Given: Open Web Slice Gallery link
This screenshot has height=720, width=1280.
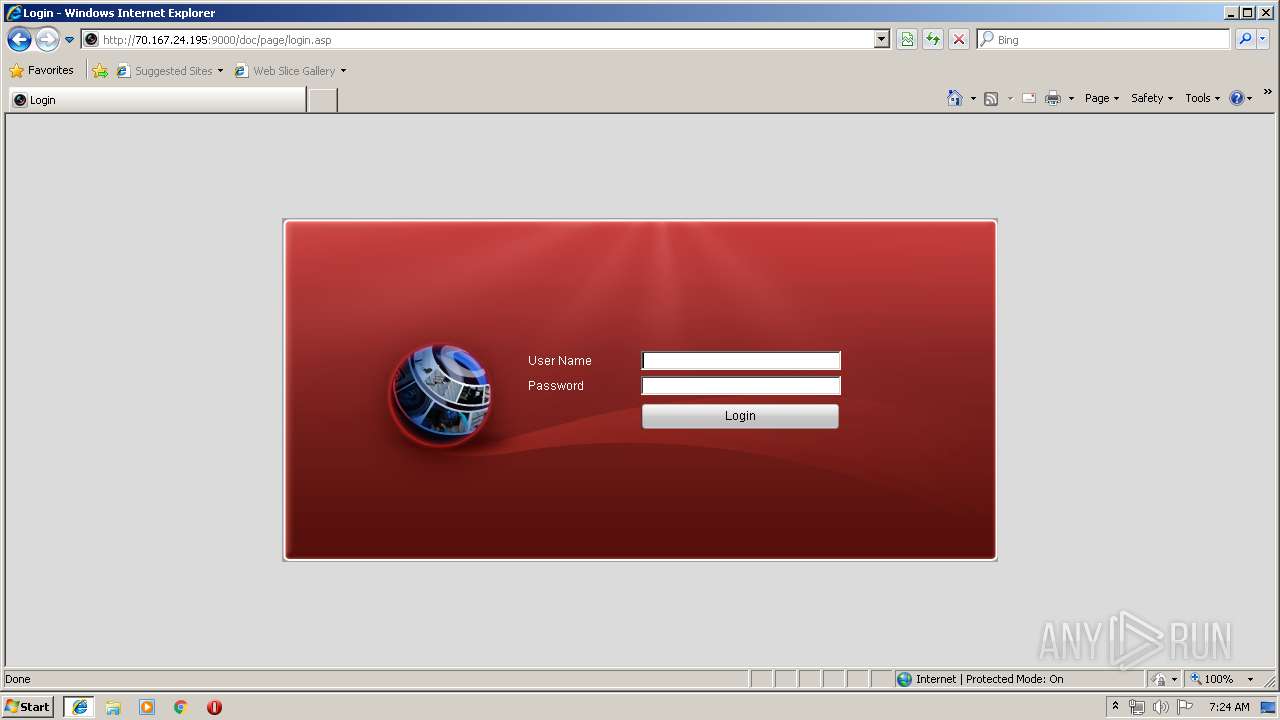Looking at the screenshot, I should click(285, 71).
